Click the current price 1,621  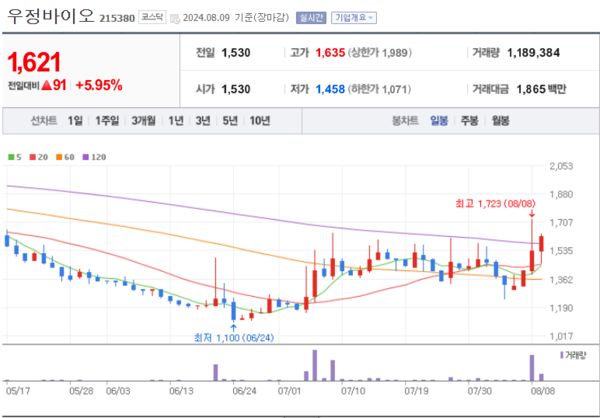[x=34, y=62]
